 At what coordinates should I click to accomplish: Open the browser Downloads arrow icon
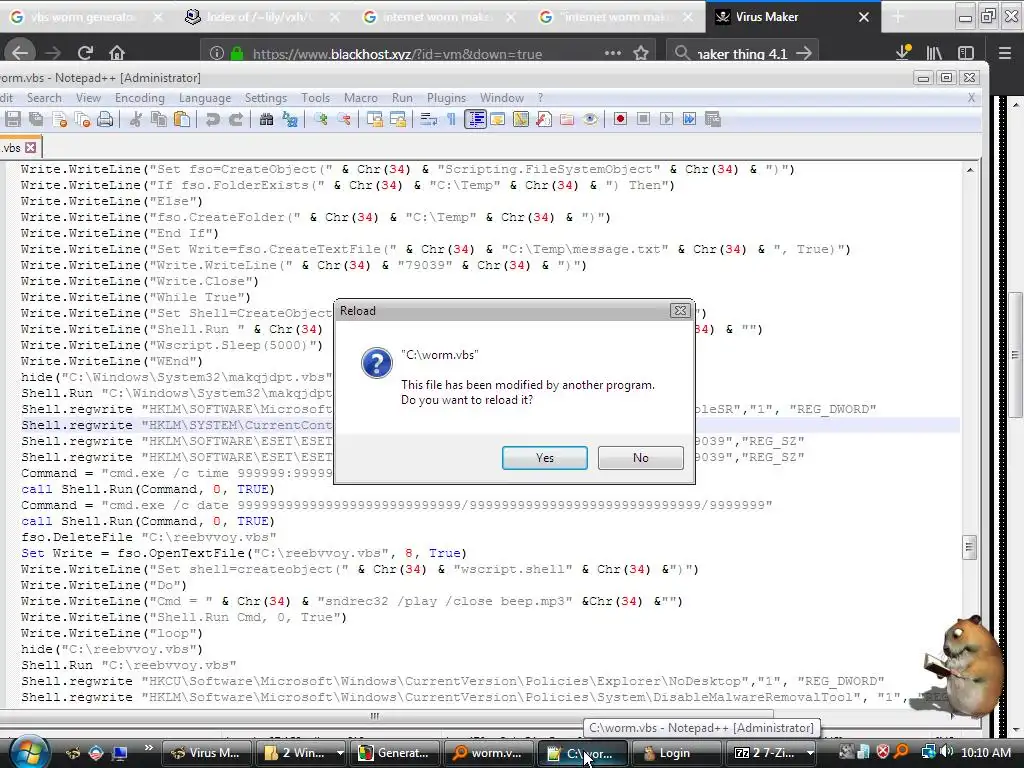(x=903, y=53)
